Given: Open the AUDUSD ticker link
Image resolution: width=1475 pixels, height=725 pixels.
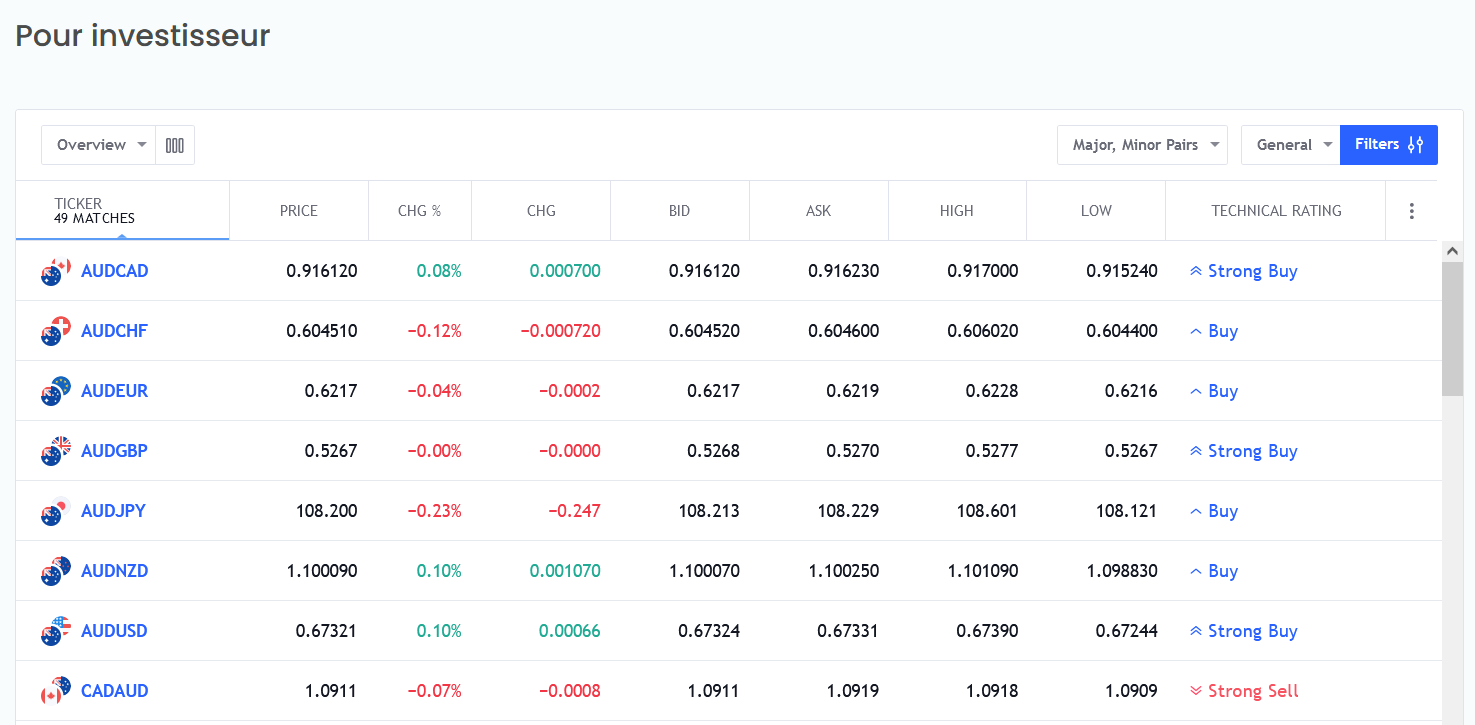Looking at the screenshot, I should (114, 631).
